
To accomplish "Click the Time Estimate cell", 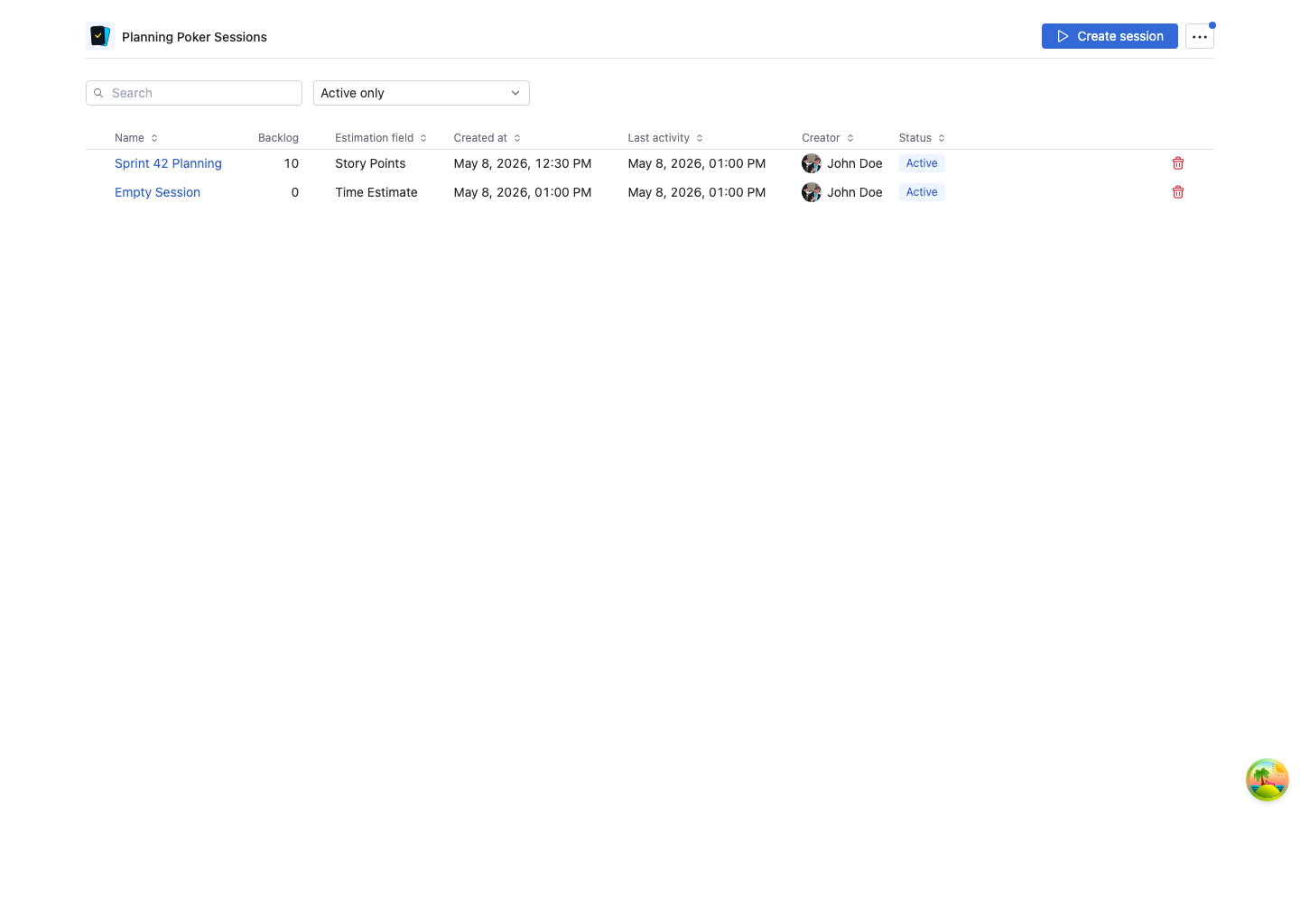I will click(376, 192).
